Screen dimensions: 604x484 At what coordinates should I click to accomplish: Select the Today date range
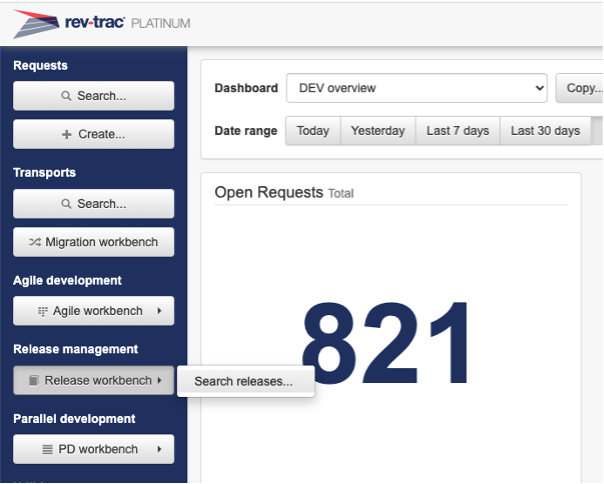click(x=313, y=131)
